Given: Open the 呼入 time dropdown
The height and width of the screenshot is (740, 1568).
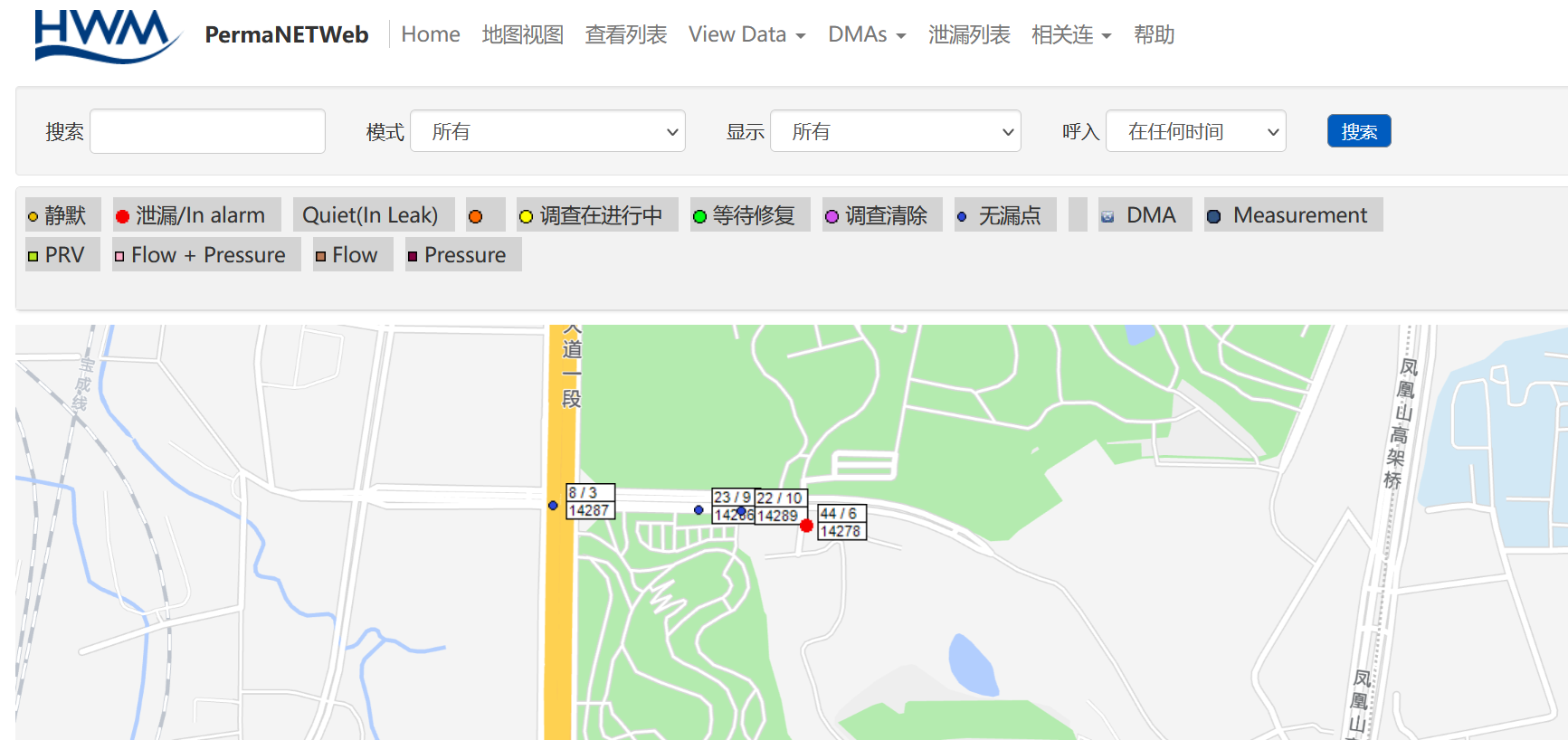Looking at the screenshot, I should click(x=1195, y=132).
